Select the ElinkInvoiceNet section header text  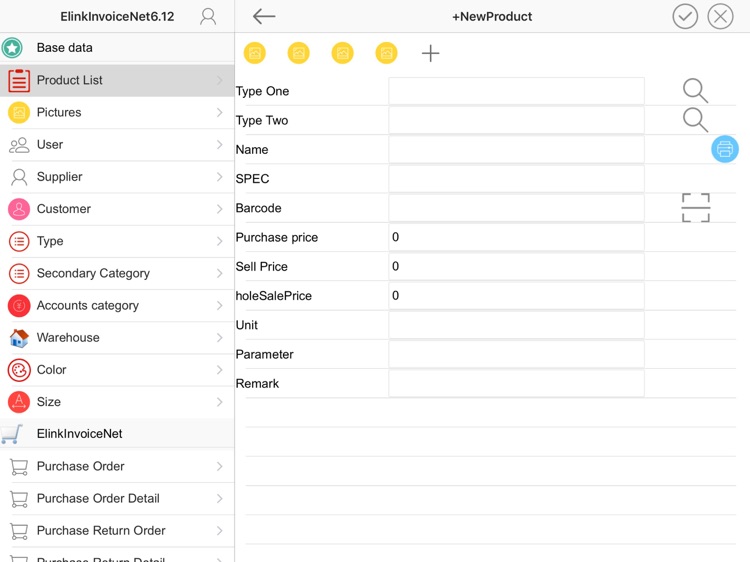coord(79,434)
